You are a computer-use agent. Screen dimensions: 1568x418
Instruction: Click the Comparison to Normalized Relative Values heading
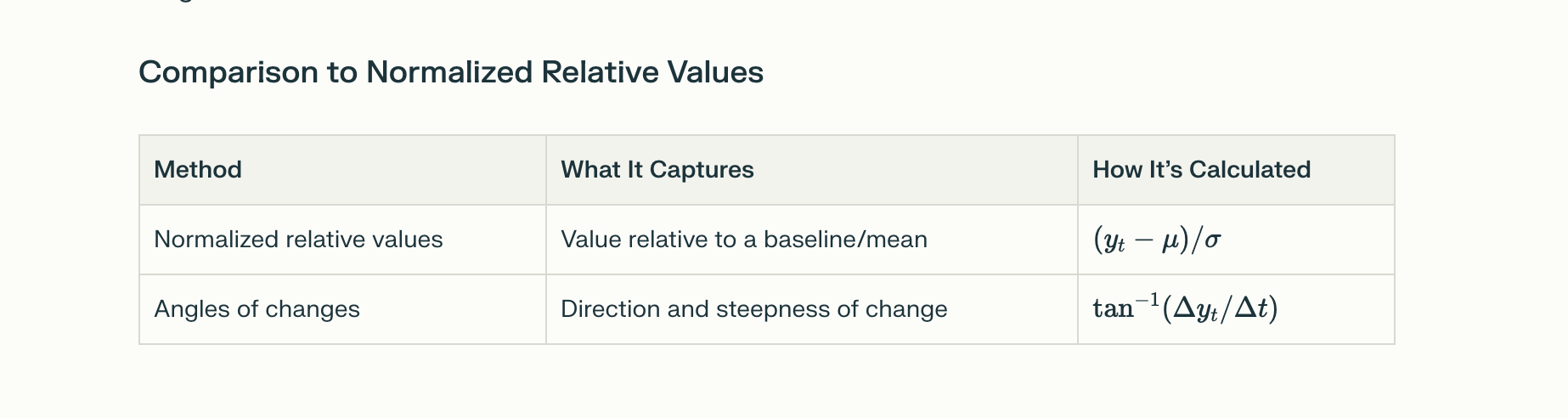click(x=451, y=72)
